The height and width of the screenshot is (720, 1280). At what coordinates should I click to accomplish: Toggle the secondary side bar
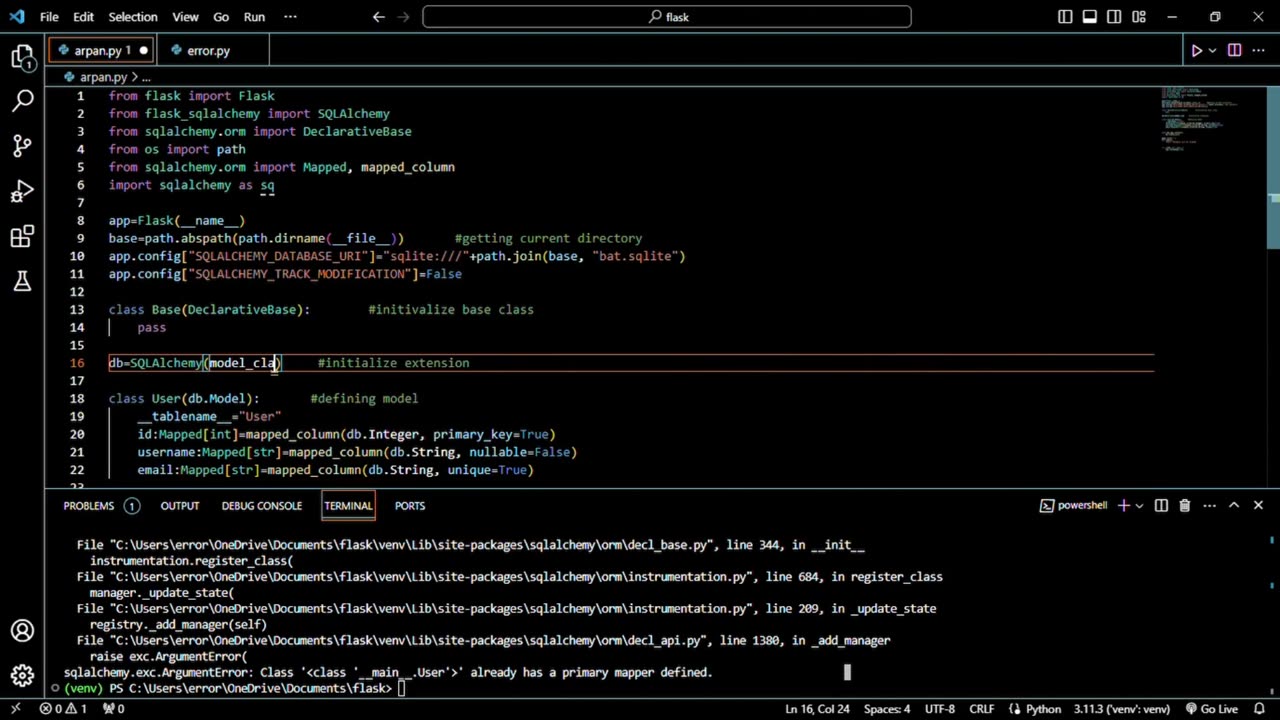[x=1114, y=17]
